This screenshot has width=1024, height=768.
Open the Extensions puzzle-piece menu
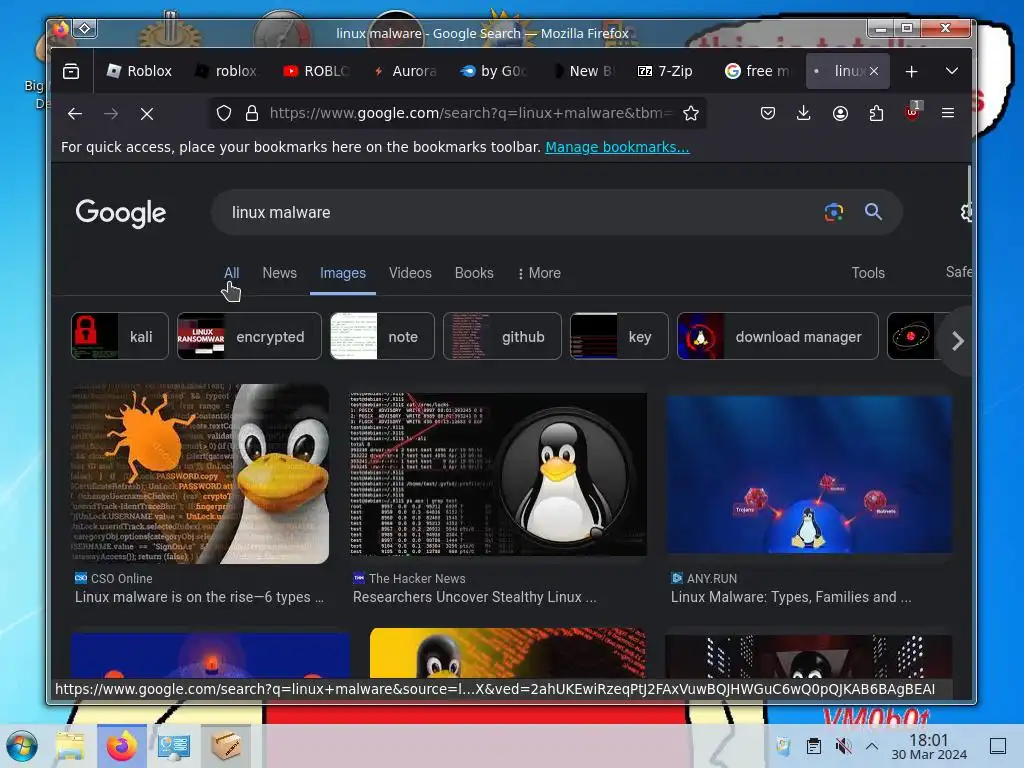[x=876, y=114]
